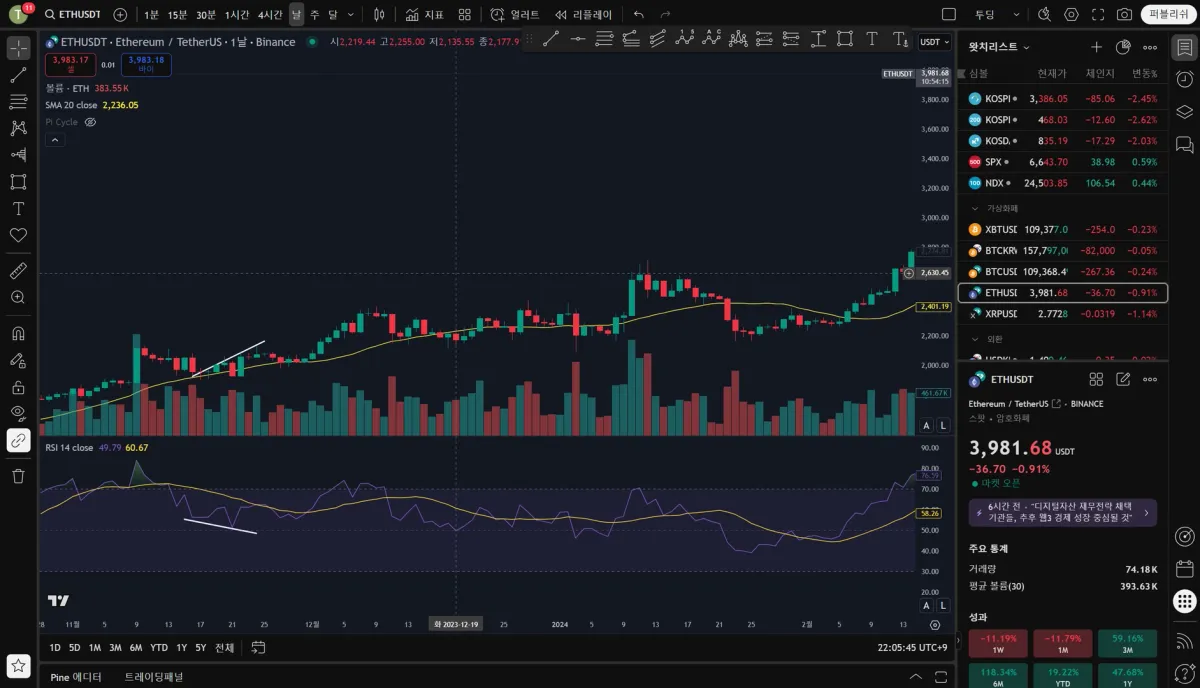This screenshot has width=1200, height=688.
Task: Expand the timeframe dropdown arrow
Action: coord(351,15)
